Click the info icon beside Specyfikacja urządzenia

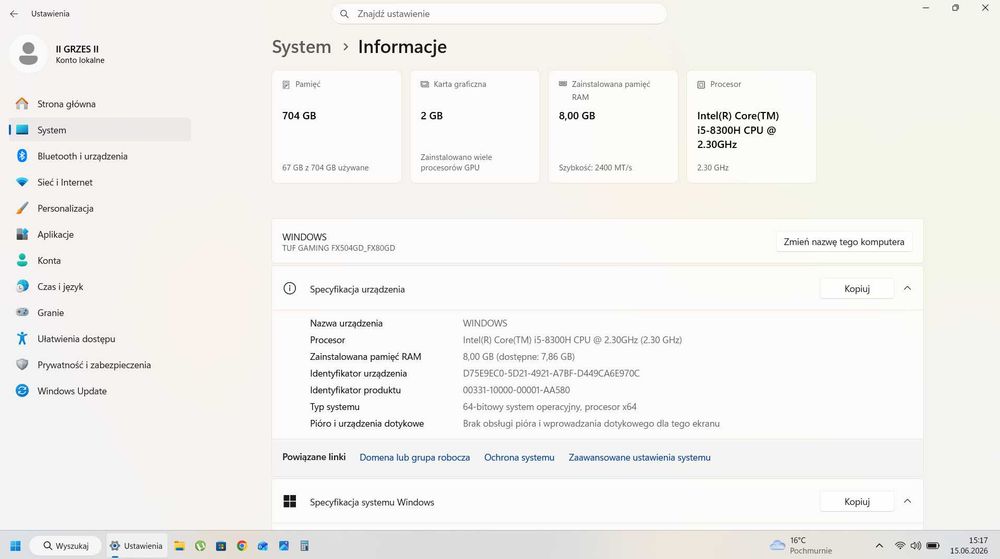(290, 289)
